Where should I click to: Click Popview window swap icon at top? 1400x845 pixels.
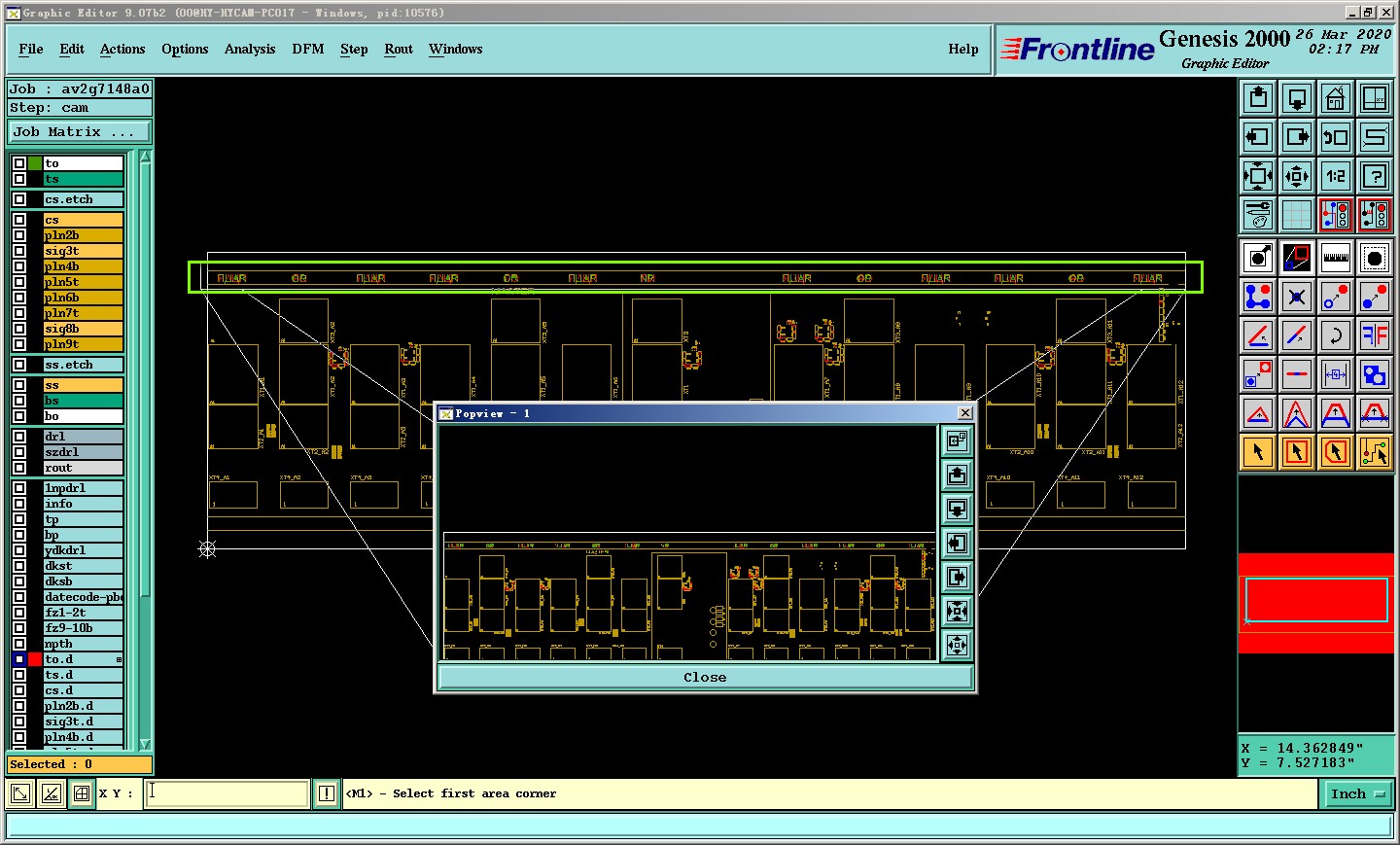click(x=957, y=440)
